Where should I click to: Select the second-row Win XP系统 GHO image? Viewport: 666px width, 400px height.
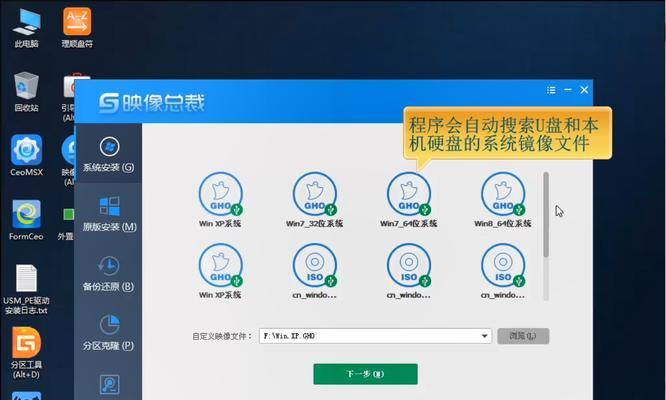tap(220, 271)
